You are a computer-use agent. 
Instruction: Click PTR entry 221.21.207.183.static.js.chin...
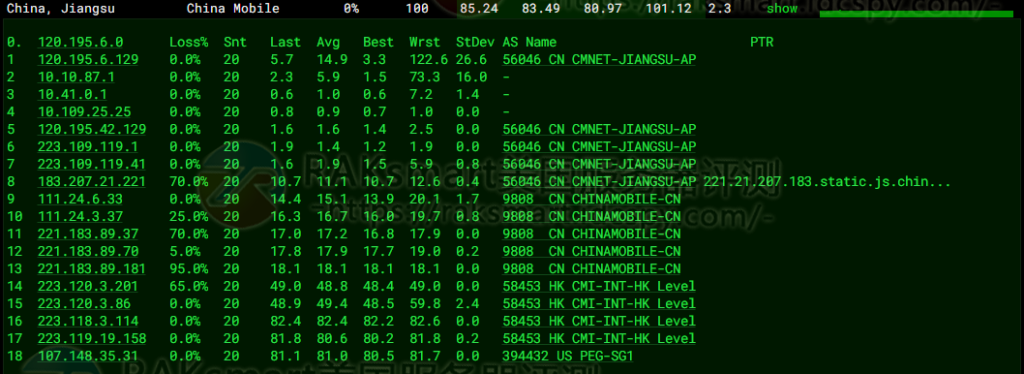(x=827, y=181)
